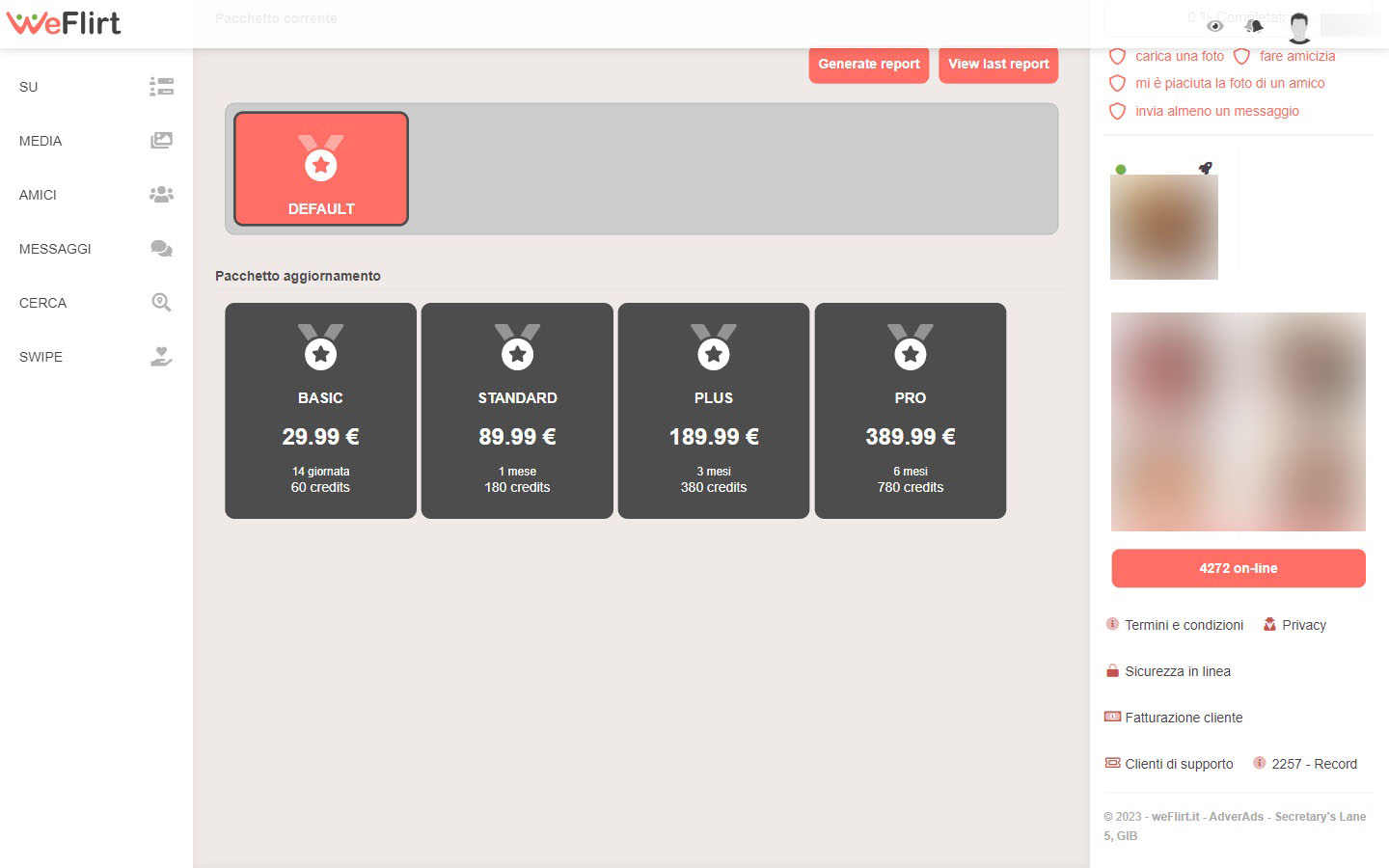This screenshot has width=1389, height=868.
Task: Click the medal icon on PLUS card
Action: click(714, 347)
